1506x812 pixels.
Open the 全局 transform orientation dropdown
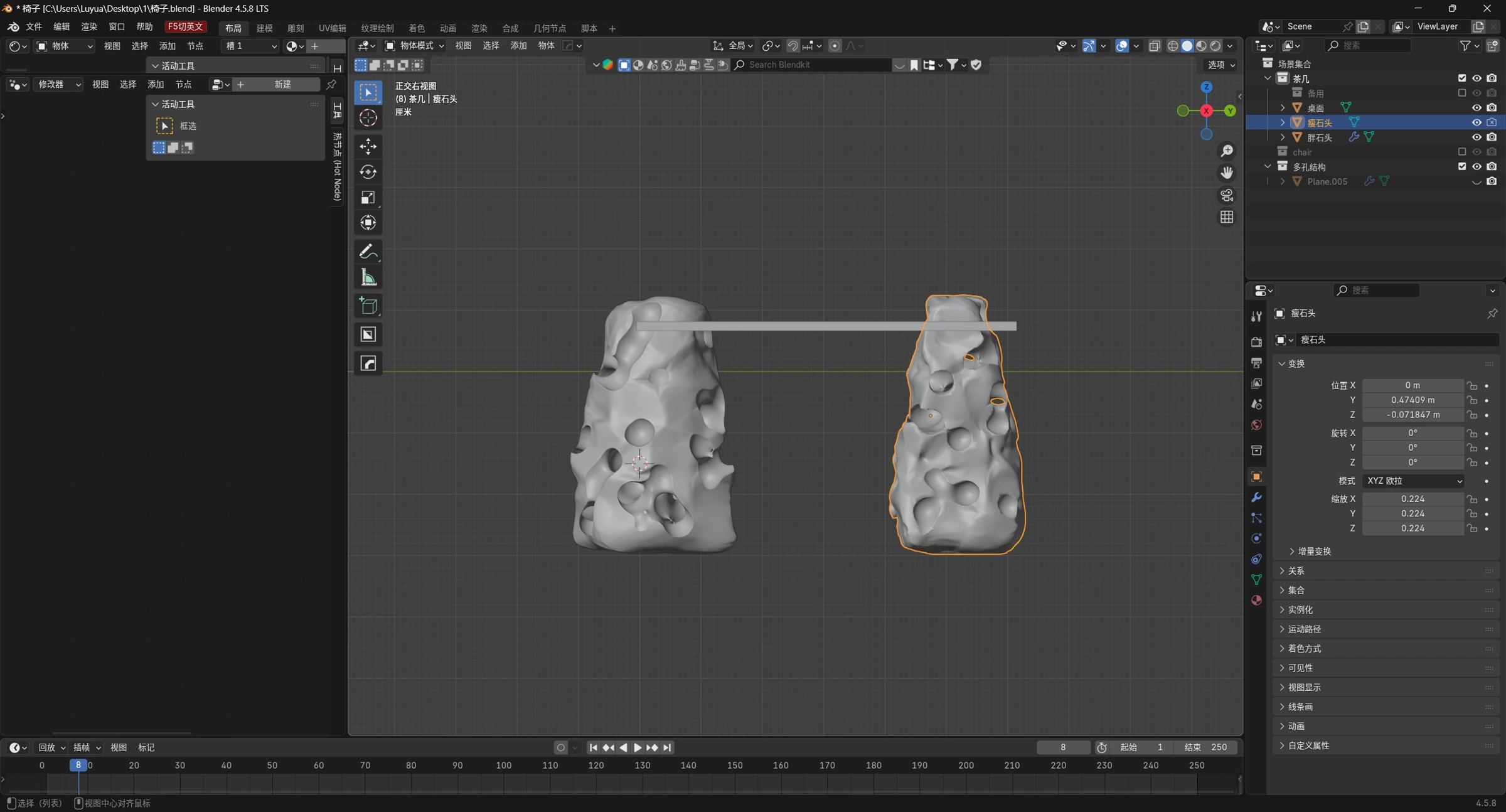click(x=734, y=45)
